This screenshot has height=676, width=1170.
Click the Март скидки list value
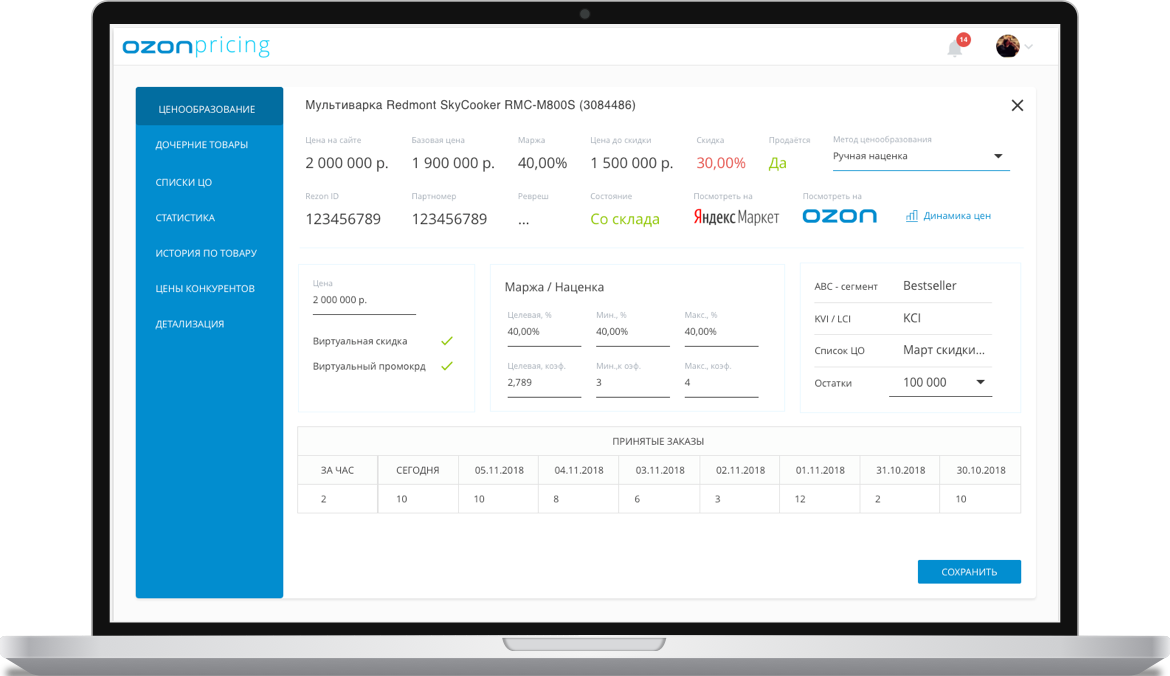pos(944,350)
